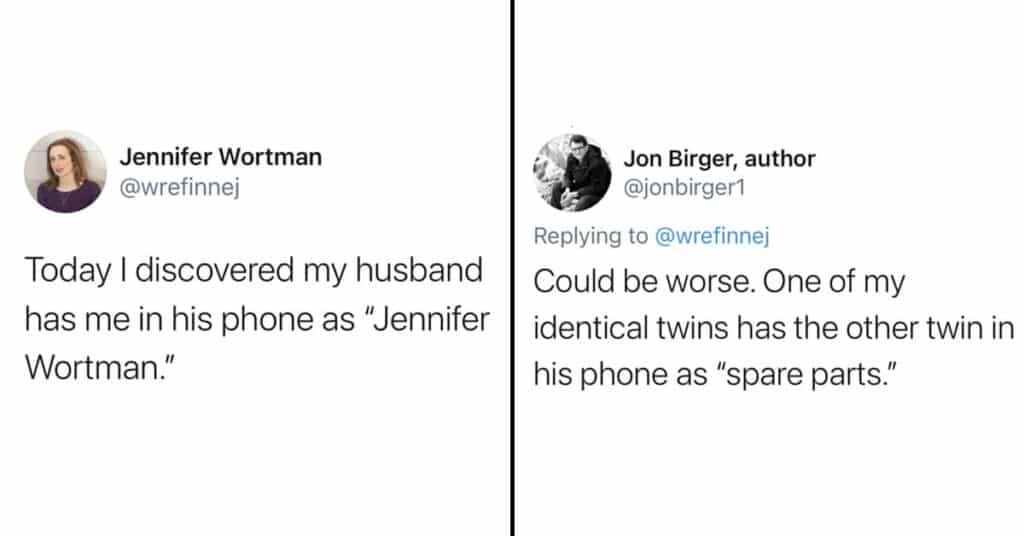
Task: Click the Jon Birger, author display name
Action: (x=720, y=159)
